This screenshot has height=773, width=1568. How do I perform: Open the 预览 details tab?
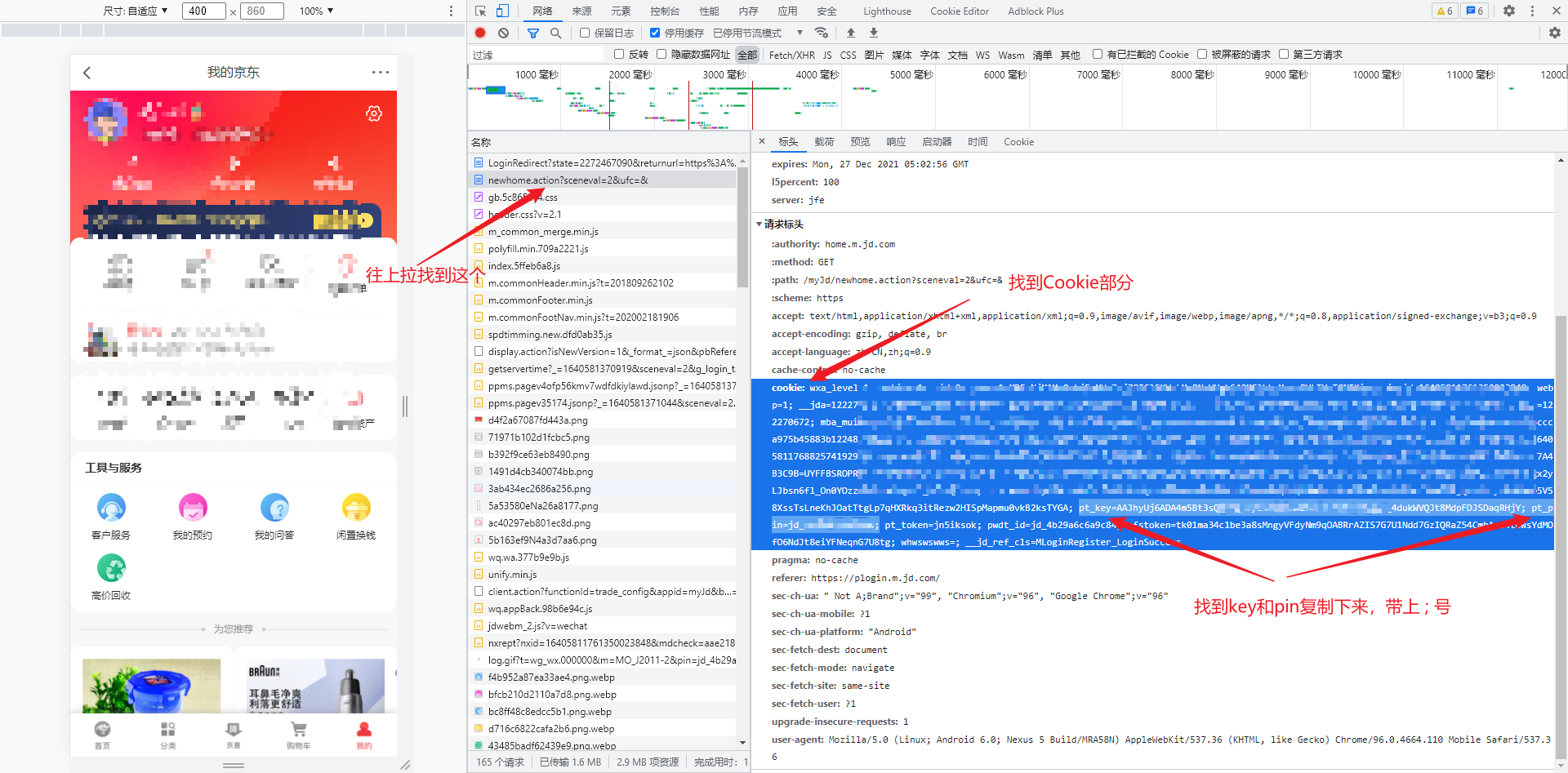pos(860,141)
